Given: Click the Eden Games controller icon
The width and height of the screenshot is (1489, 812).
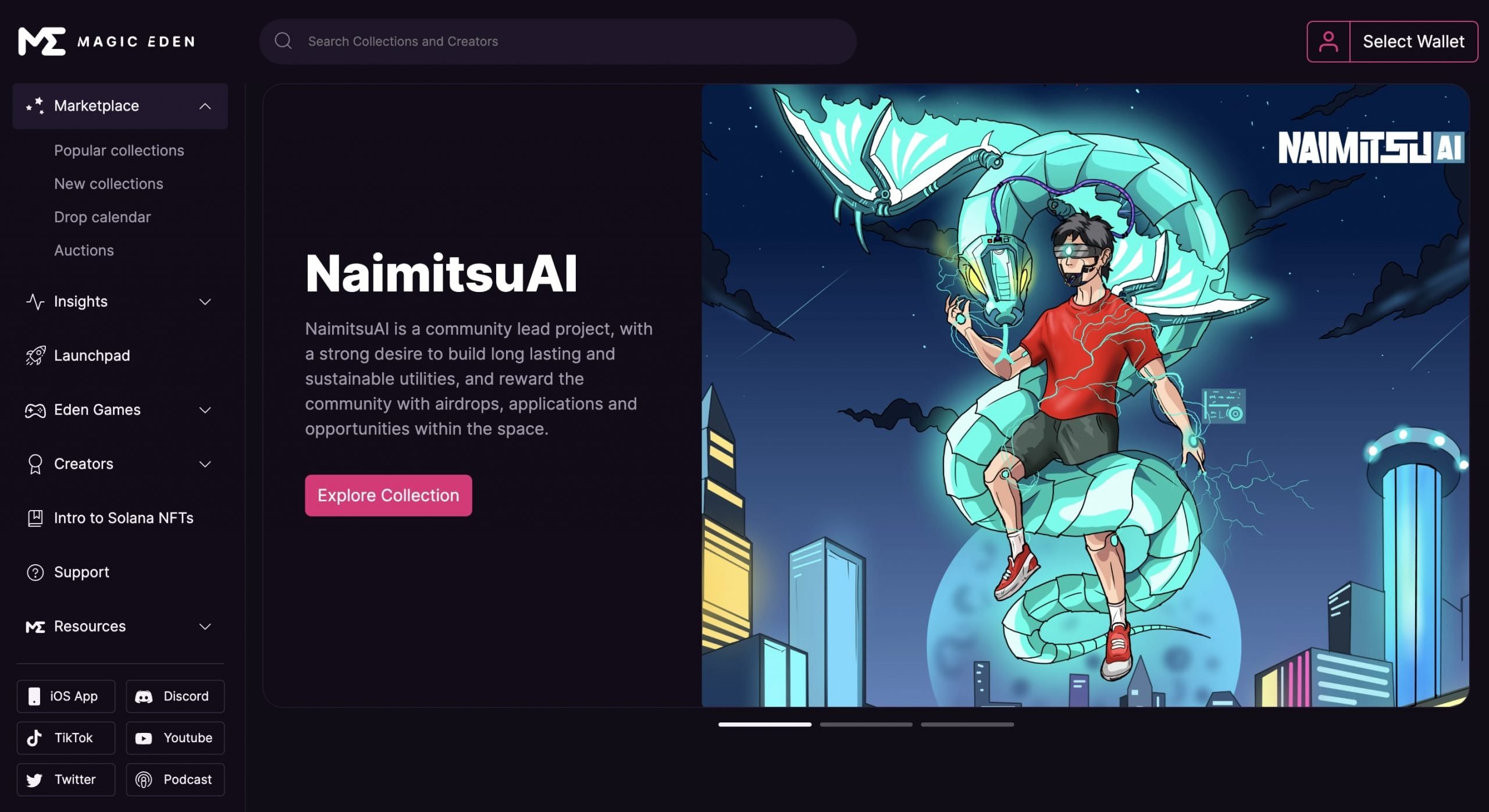Looking at the screenshot, I should pos(35,409).
